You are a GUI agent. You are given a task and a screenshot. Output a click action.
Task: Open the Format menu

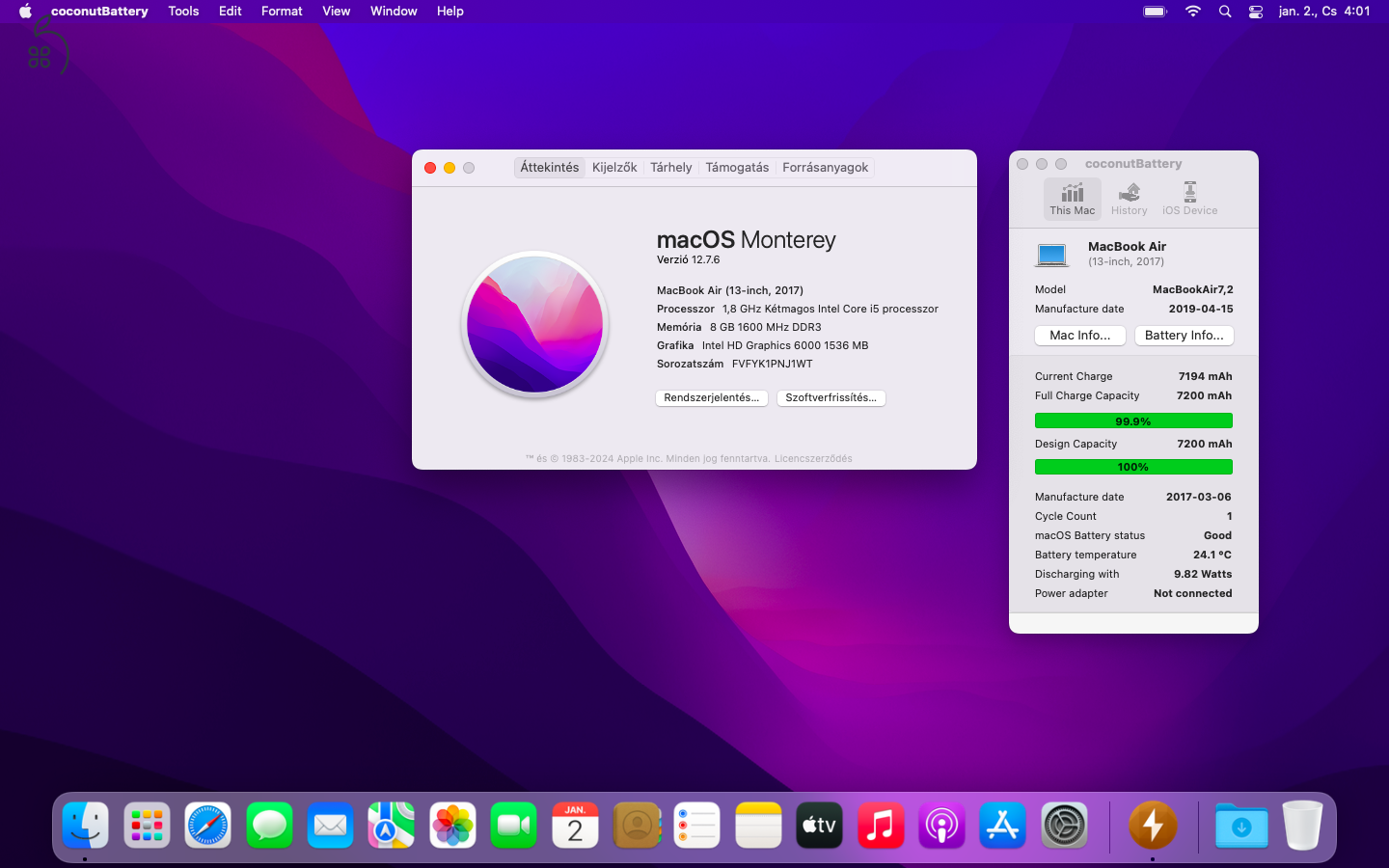click(x=282, y=12)
